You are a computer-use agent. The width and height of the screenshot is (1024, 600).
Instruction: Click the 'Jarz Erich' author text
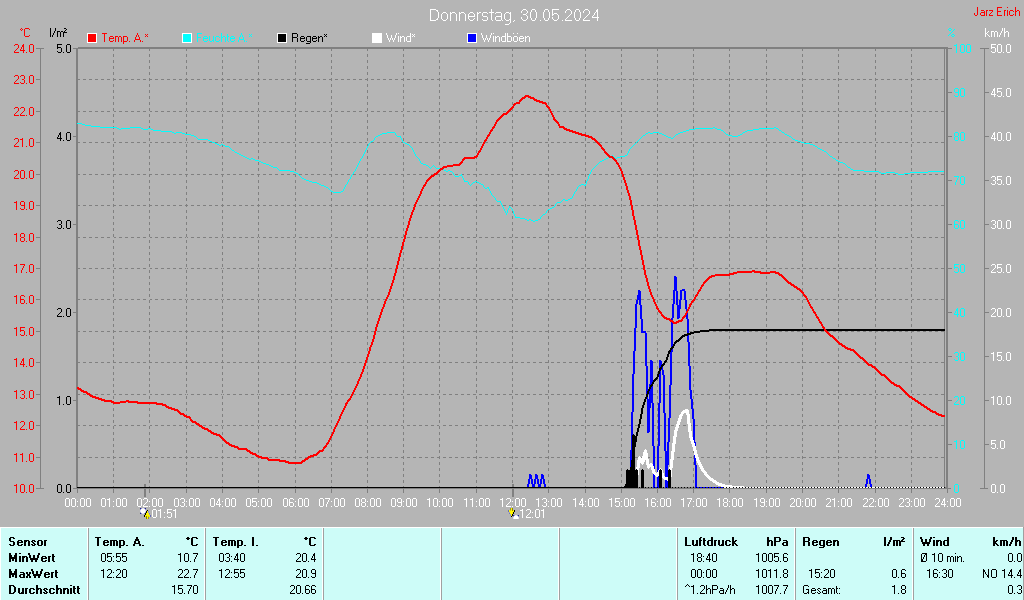point(997,12)
